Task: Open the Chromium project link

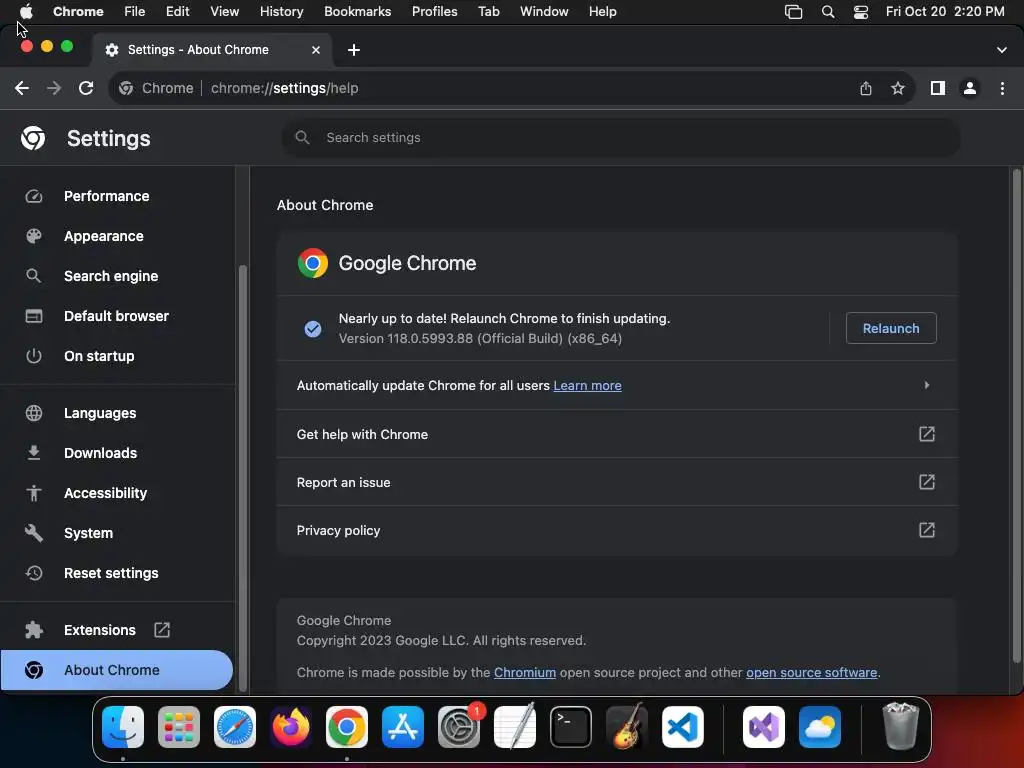Action: coord(524,673)
